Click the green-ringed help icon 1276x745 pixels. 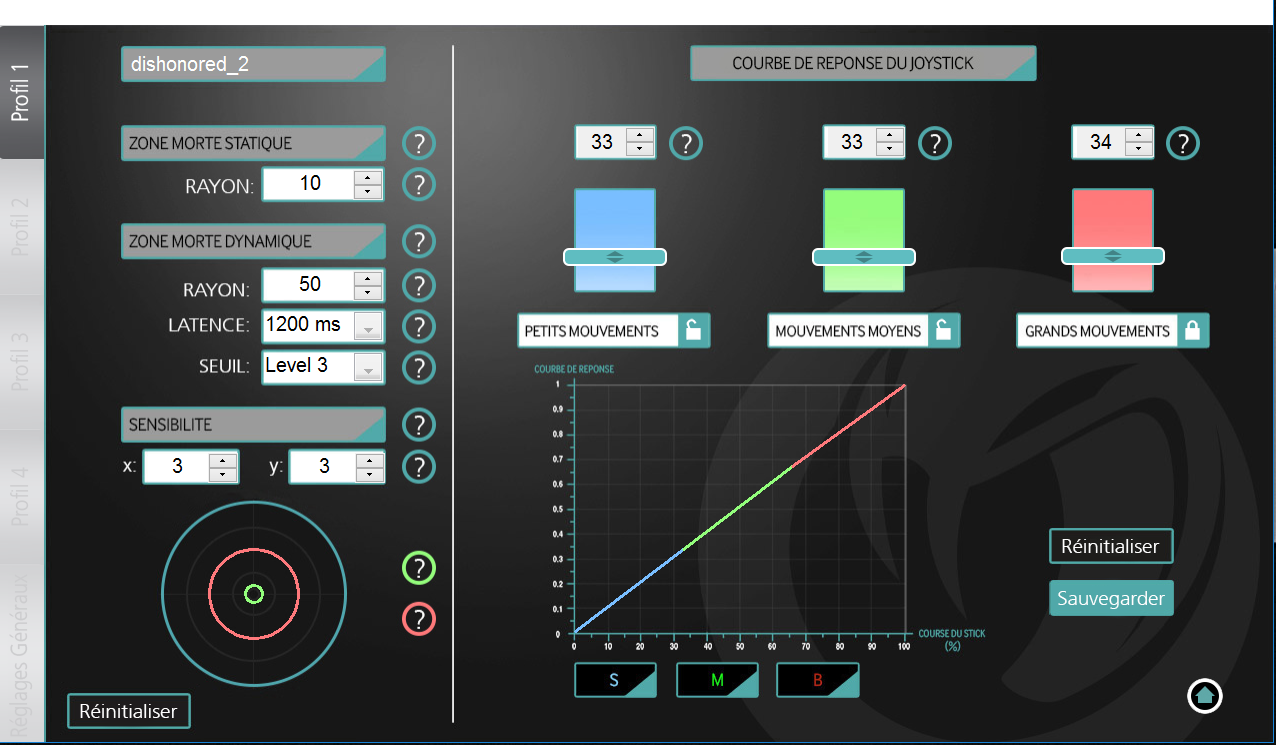point(419,569)
